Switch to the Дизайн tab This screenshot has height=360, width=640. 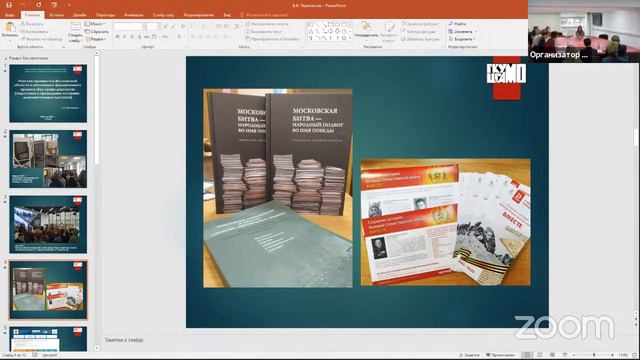[x=80, y=15]
